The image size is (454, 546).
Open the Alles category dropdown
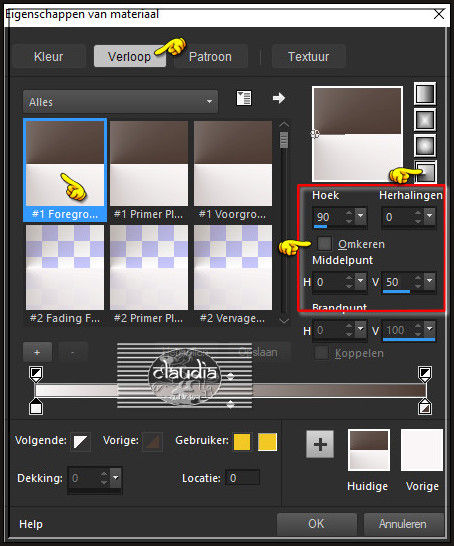120,102
